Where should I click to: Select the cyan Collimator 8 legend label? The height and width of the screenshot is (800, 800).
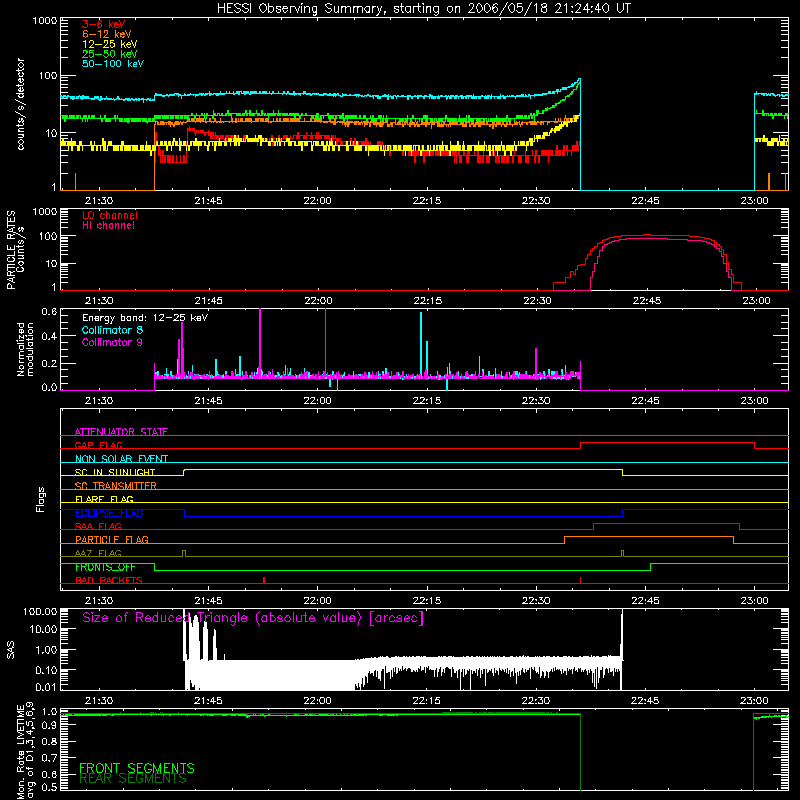click(112, 330)
